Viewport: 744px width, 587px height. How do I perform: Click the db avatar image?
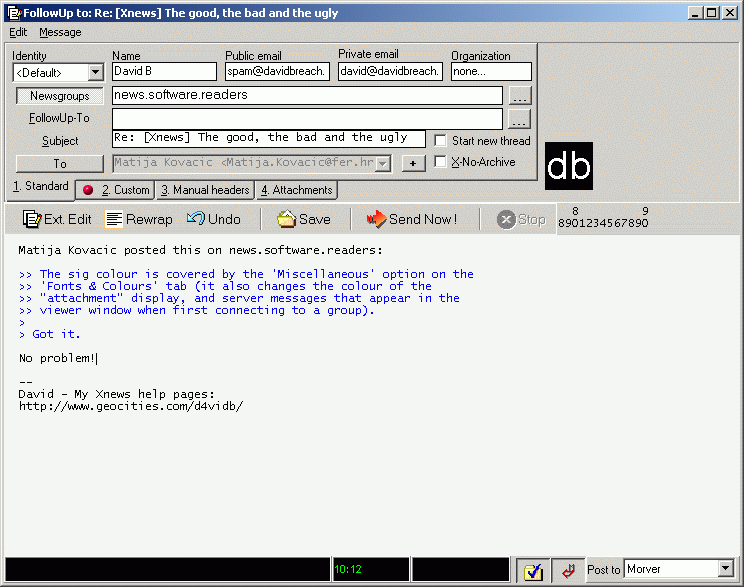pyautogui.click(x=569, y=166)
